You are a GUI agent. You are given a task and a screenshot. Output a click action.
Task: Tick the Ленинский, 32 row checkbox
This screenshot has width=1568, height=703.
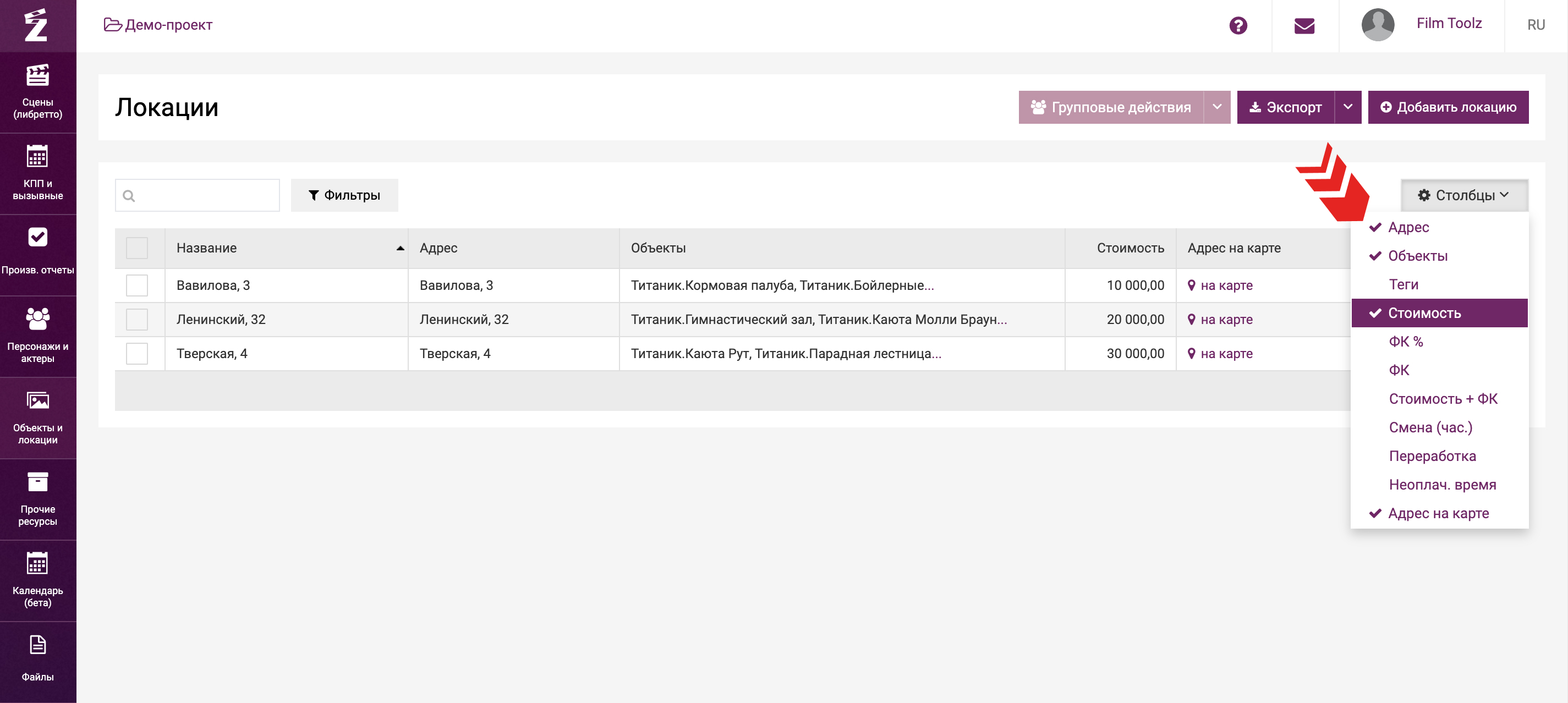click(x=137, y=320)
